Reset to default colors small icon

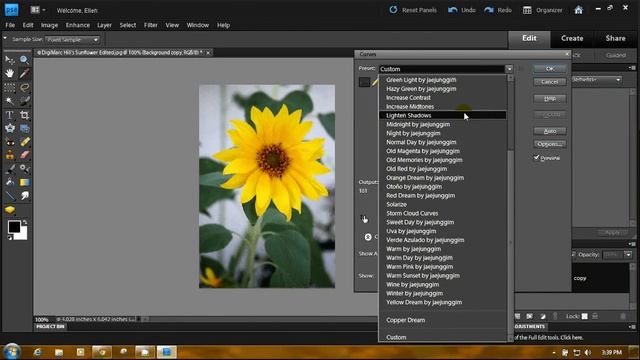10,238
